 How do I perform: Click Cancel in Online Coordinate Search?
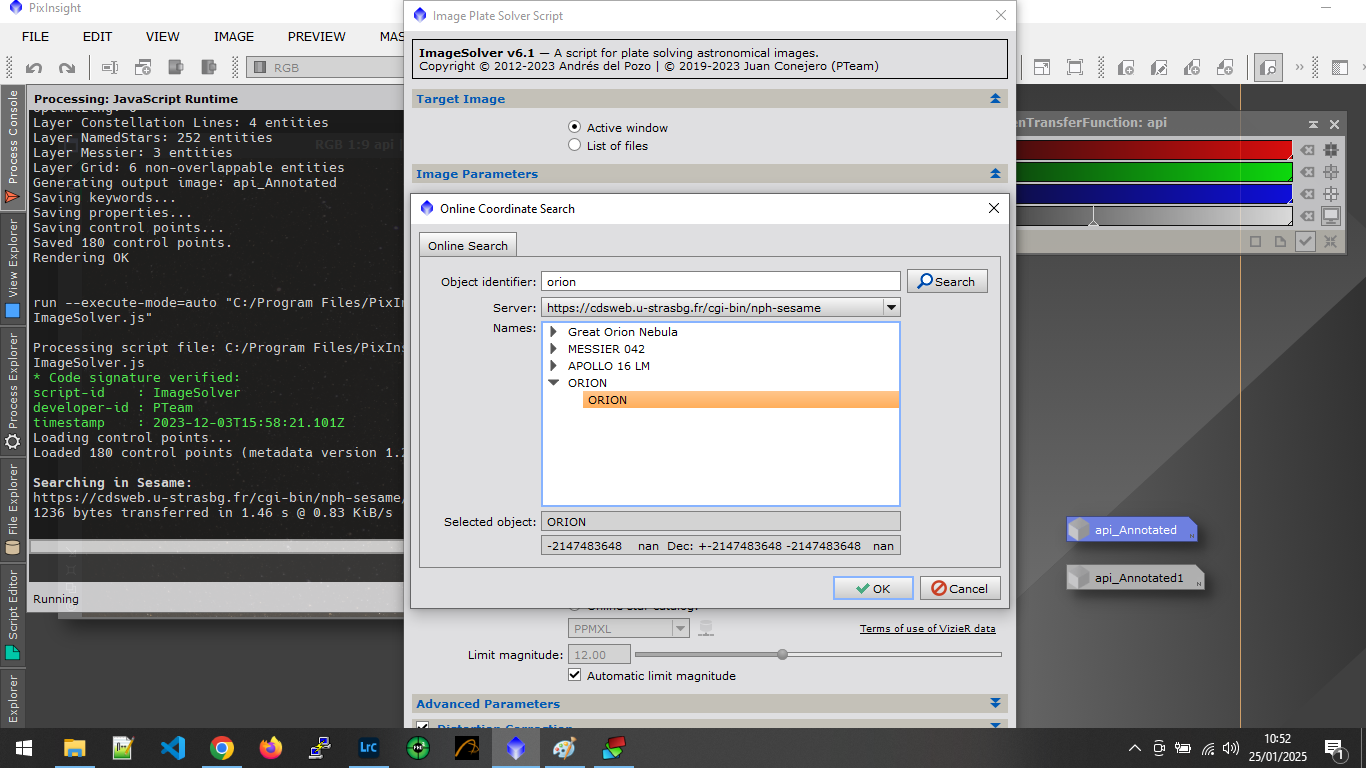[x=960, y=588]
